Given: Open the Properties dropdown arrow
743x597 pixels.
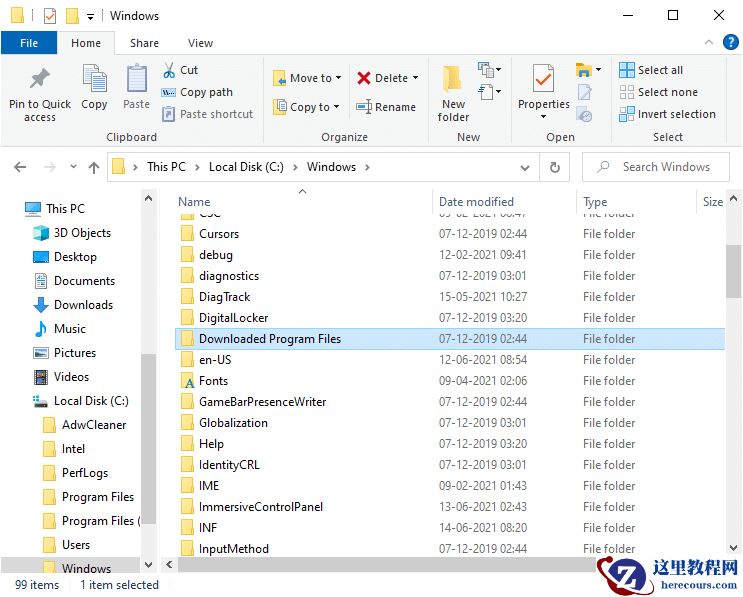Looking at the screenshot, I should 544,117.
